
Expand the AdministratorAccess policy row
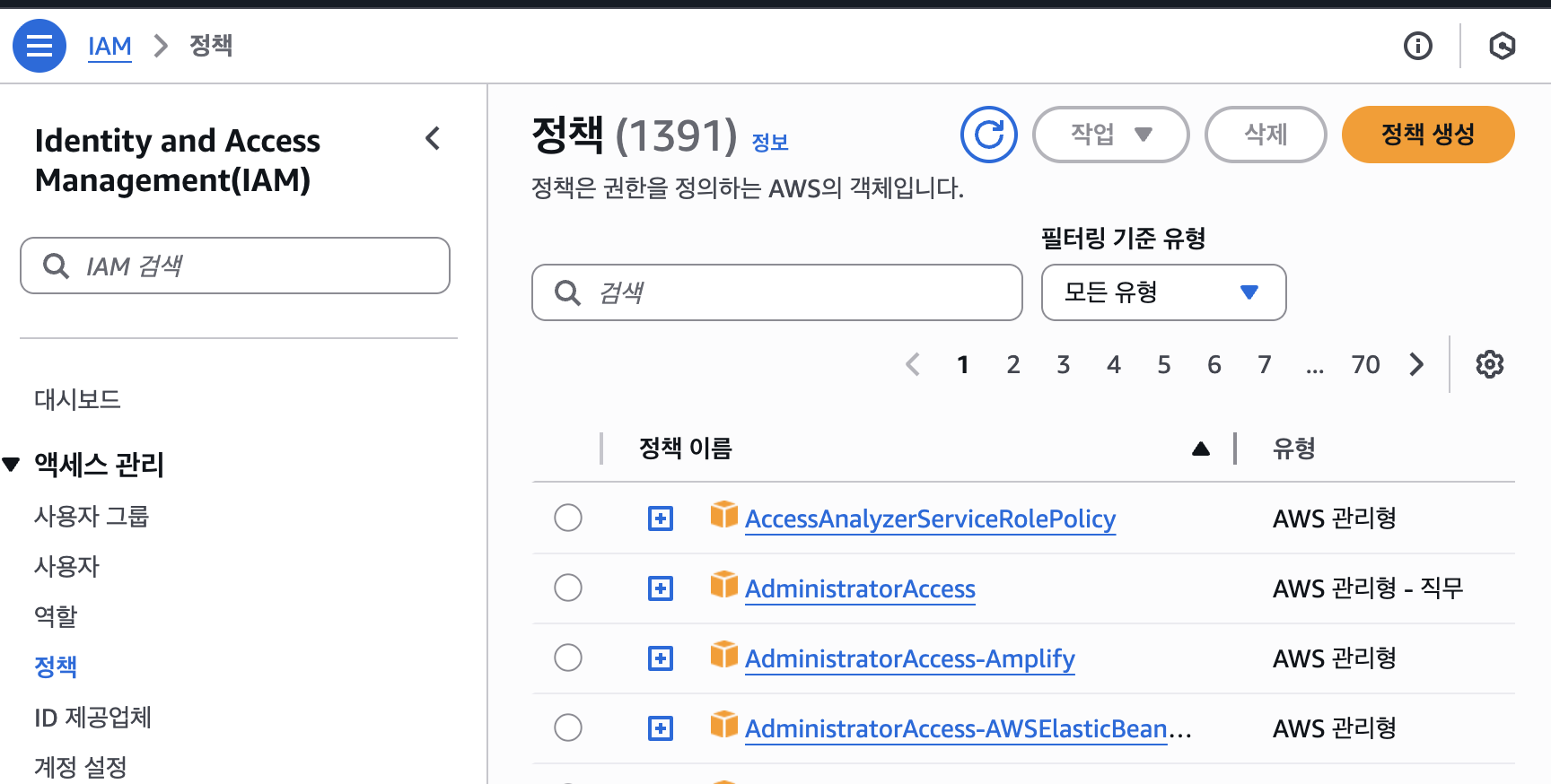pyautogui.click(x=661, y=588)
